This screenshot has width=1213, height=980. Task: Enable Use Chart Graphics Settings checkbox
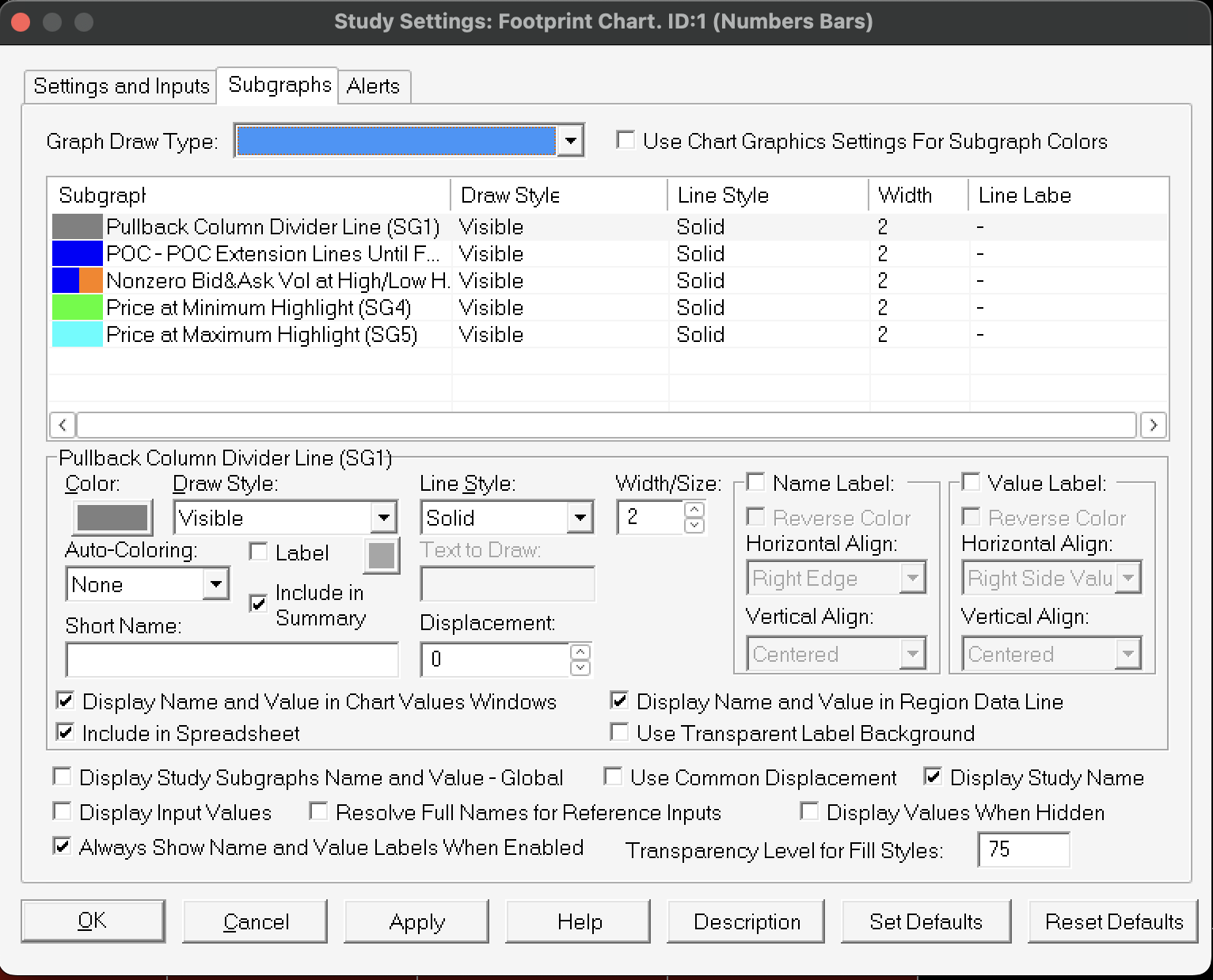626,141
